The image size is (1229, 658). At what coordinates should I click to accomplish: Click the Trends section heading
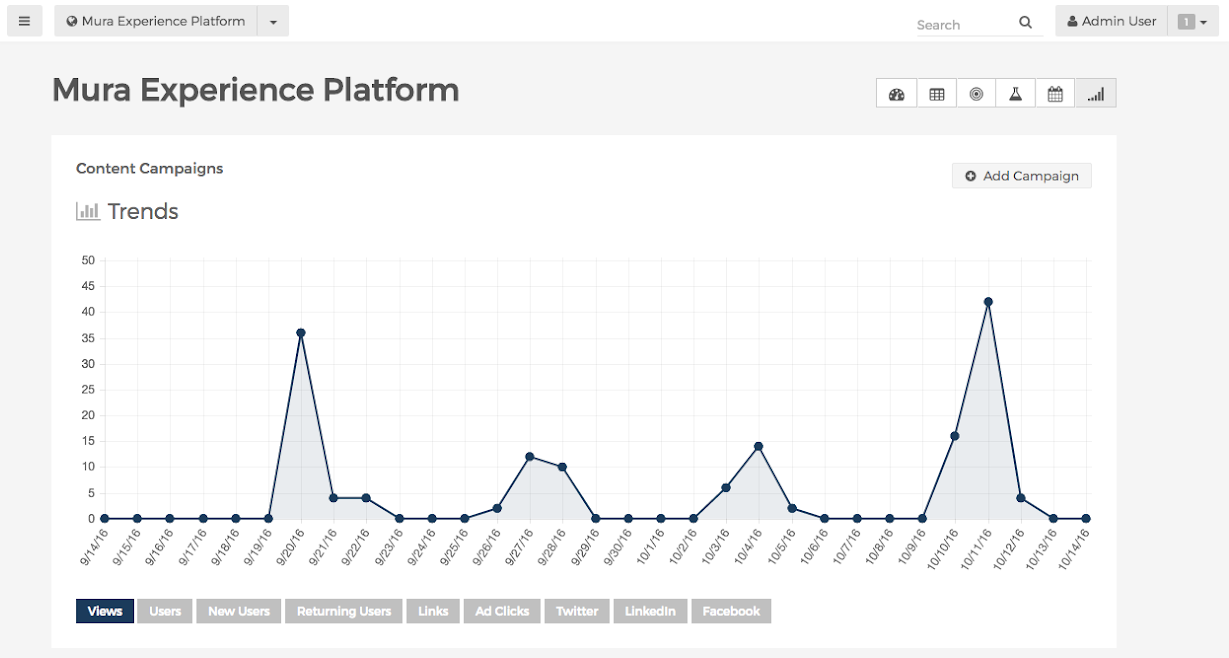point(143,211)
